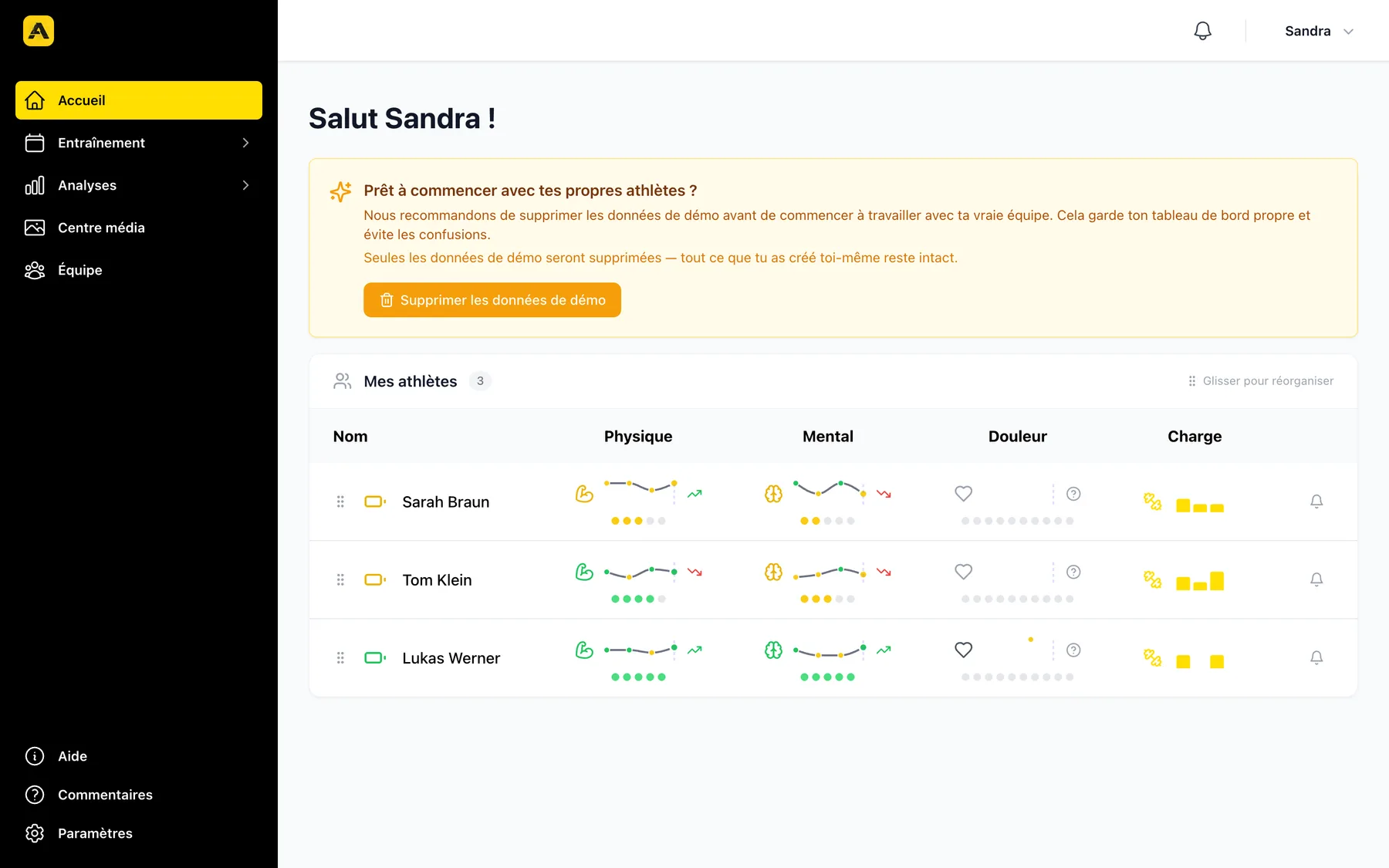This screenshot has width=1389, height=868.
Task: Toggle alert bell for Lukas Werner
Action: click(1316, 658)
